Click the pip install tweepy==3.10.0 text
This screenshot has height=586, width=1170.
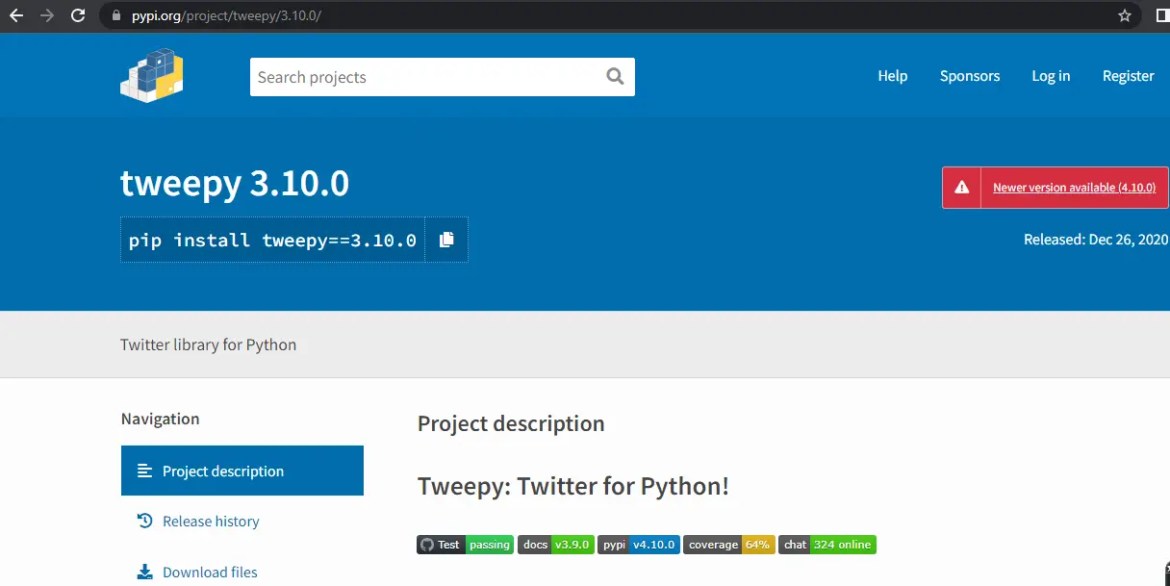272,240
